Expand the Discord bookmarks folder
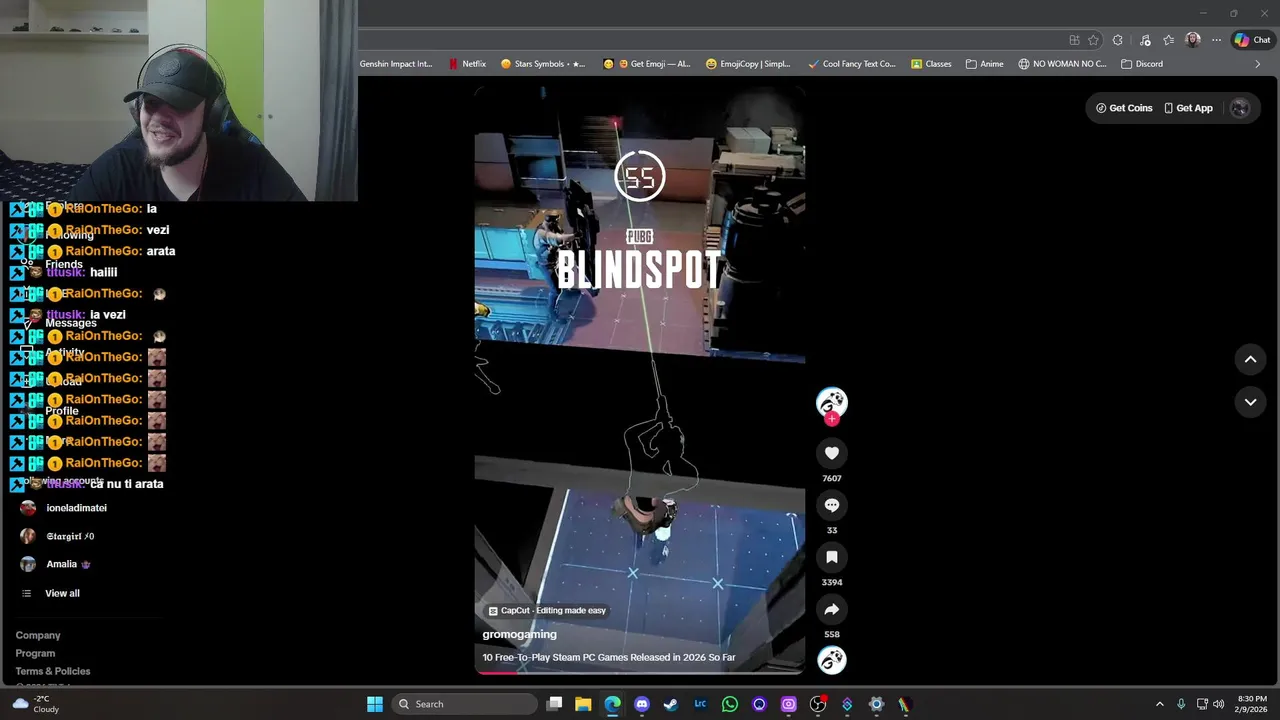Viewport: 1280px width, 720px height. (x=1142, y=64)
